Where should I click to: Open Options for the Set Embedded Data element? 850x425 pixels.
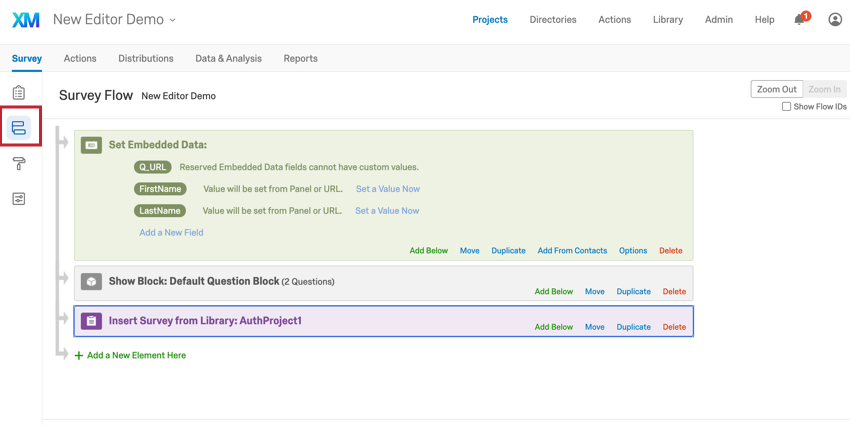632,251
